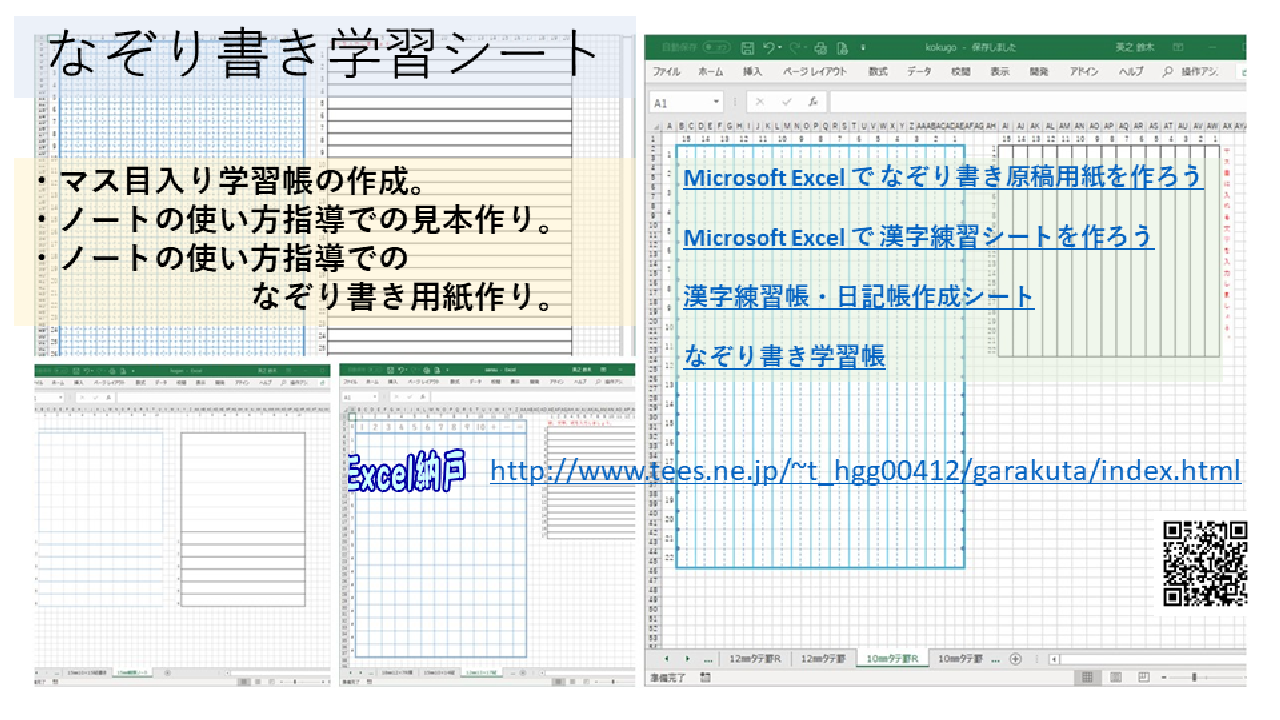Image resolution: width=1280 pixels, height=720 pixels.
Task: Click the Save icon in the kokugo Excel window
Action: pyautogui.click(x=747, y=47)
